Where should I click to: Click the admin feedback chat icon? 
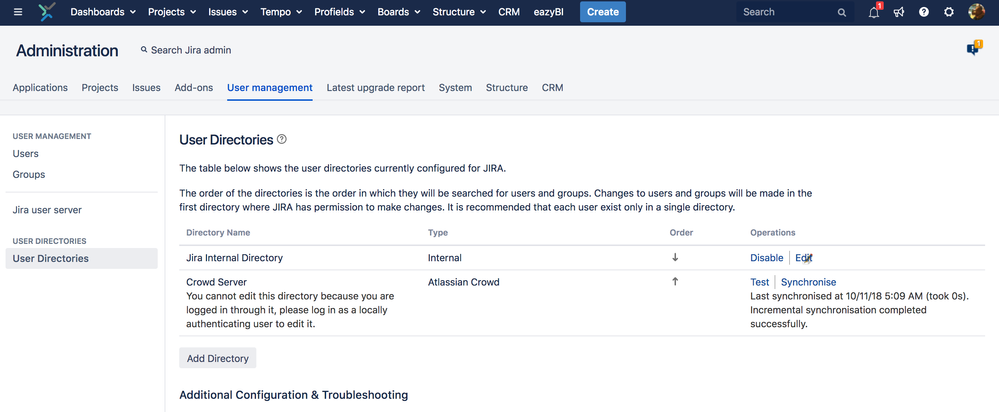pos(974,48)
